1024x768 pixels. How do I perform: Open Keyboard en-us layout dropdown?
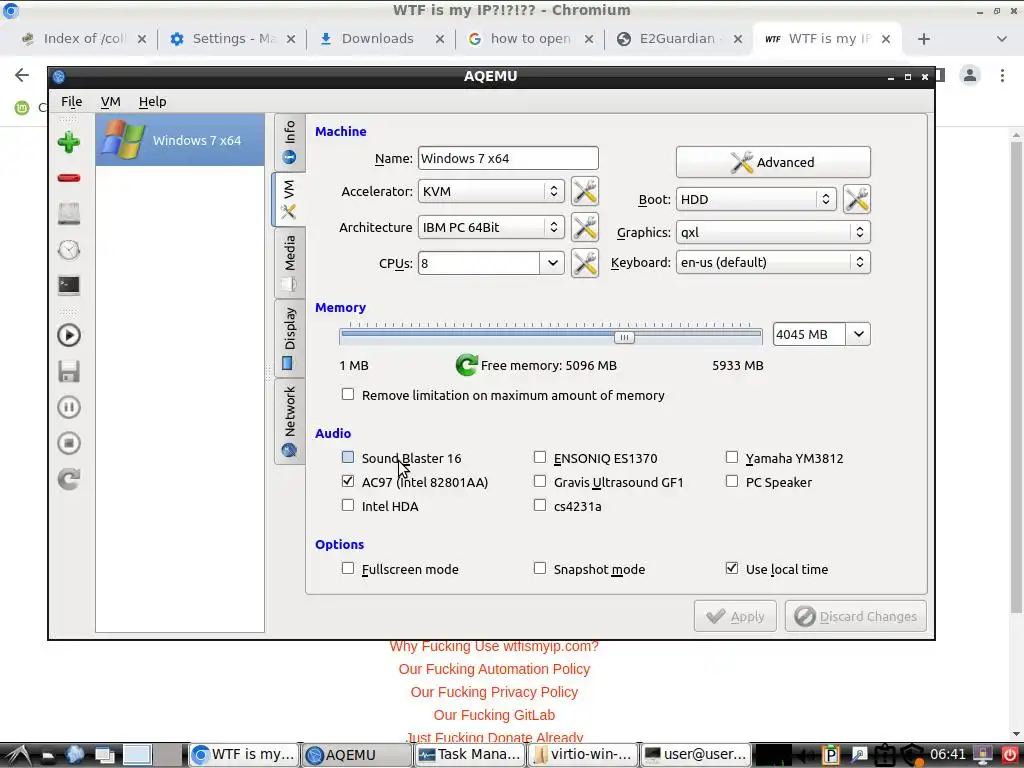point(773,263)
